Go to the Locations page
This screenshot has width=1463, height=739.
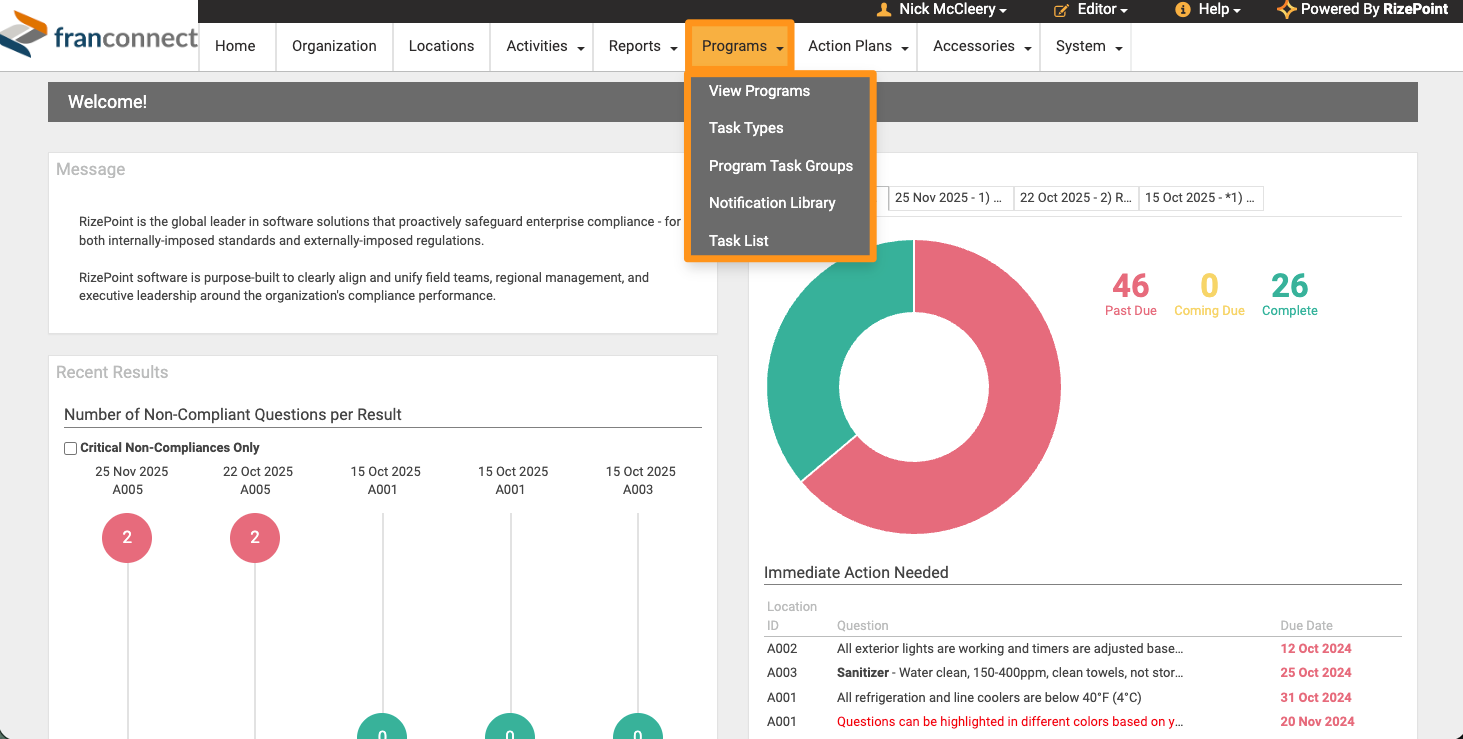(441, 46)
